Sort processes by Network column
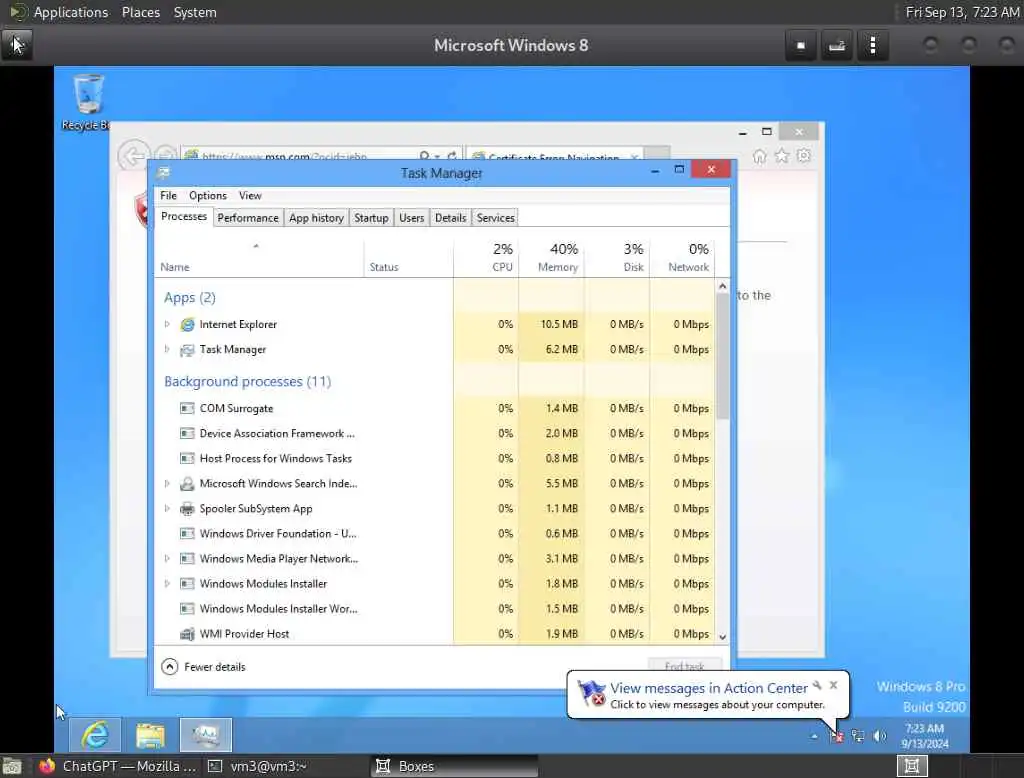This screenshot has width=1024, height=778. tap(682, 257)
